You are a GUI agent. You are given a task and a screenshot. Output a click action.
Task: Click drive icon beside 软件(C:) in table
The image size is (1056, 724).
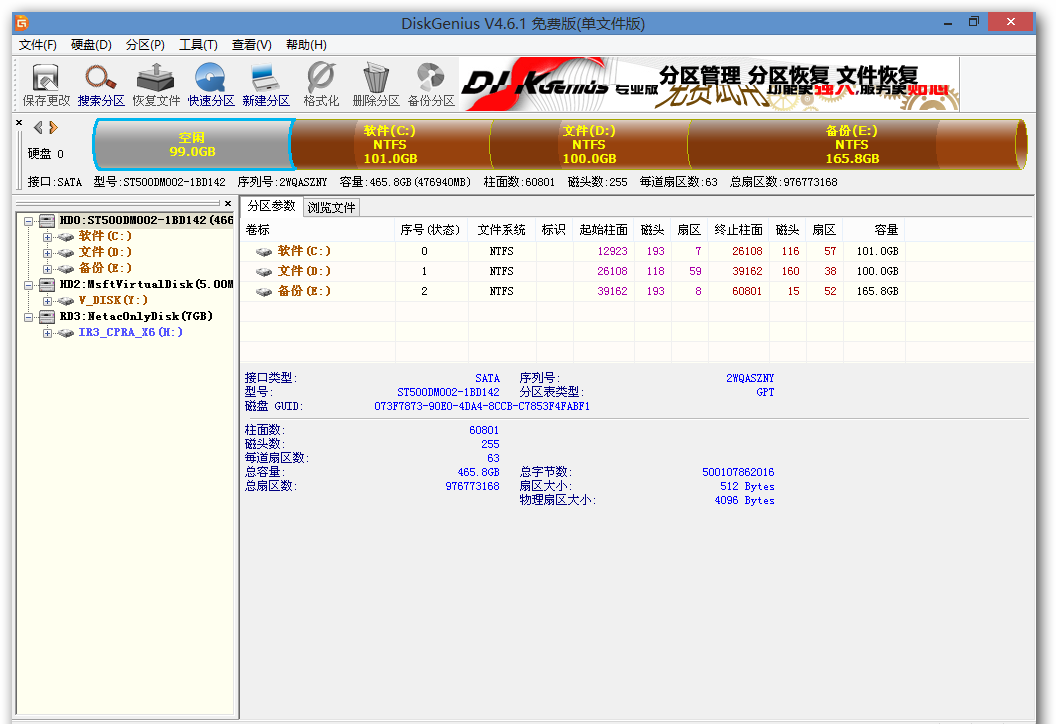(264, 252)
